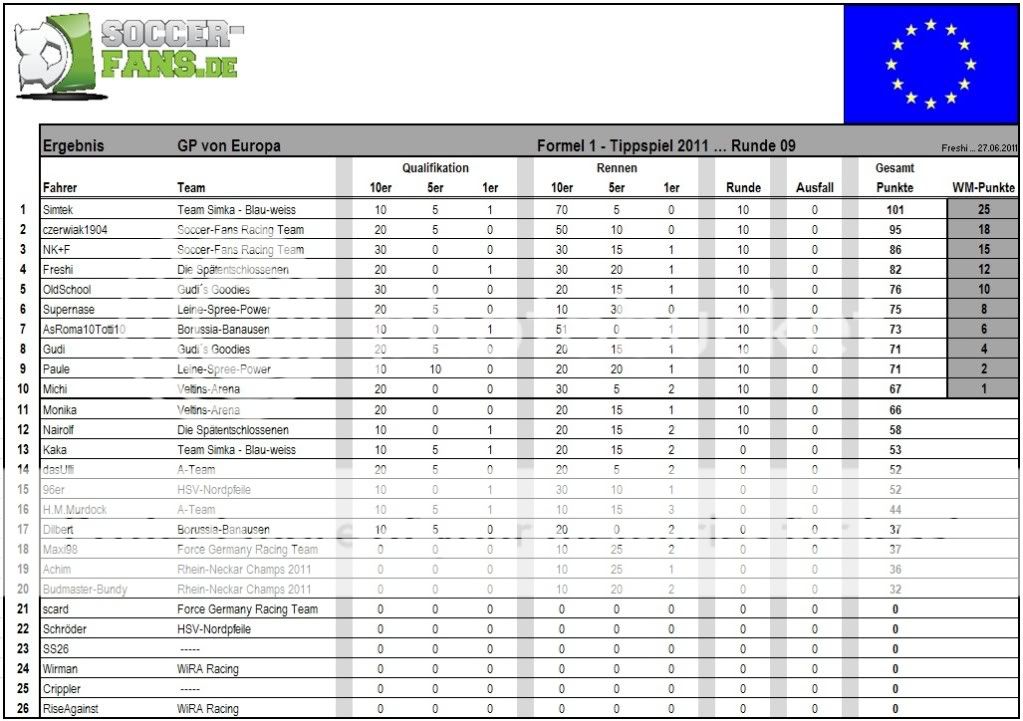Select driver name 'Michi'
The height and width of the screenshot is (721, 1023).
pyautogui.click(x=55, y=389)
